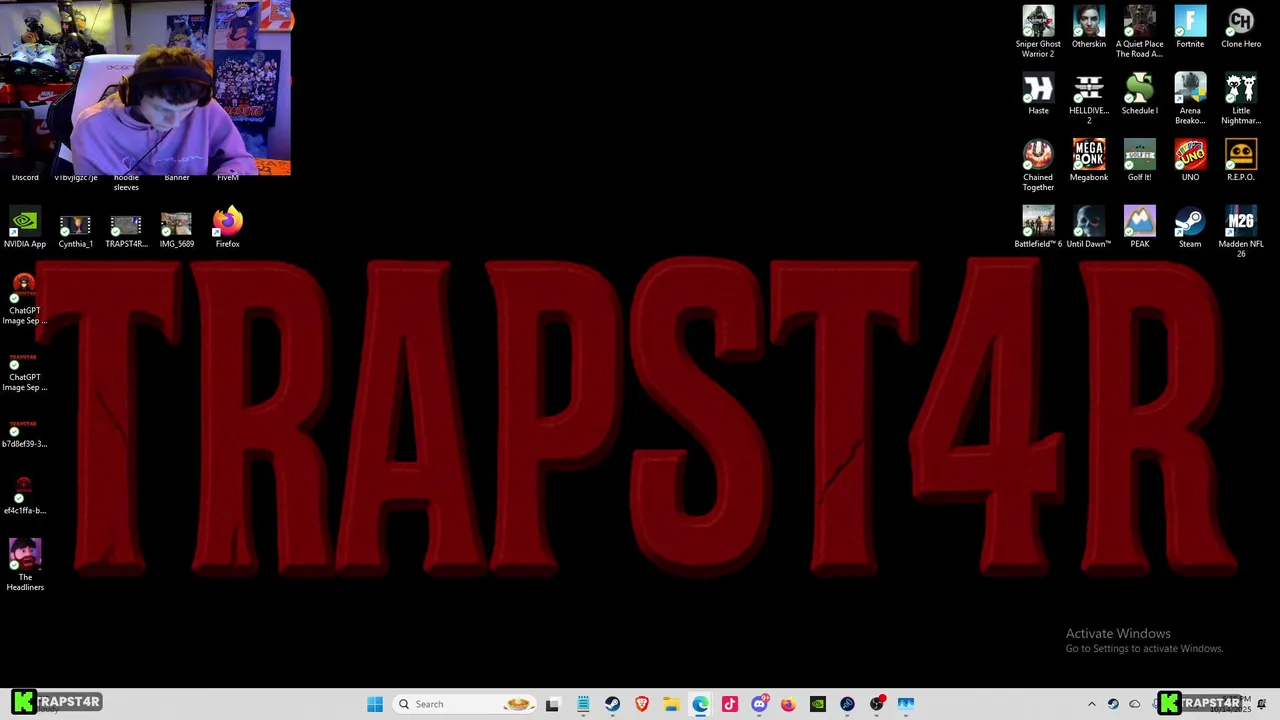Select the NVIDIA App desktop icon
Screen dimensions: 1280x720
(x=25, y=228)
